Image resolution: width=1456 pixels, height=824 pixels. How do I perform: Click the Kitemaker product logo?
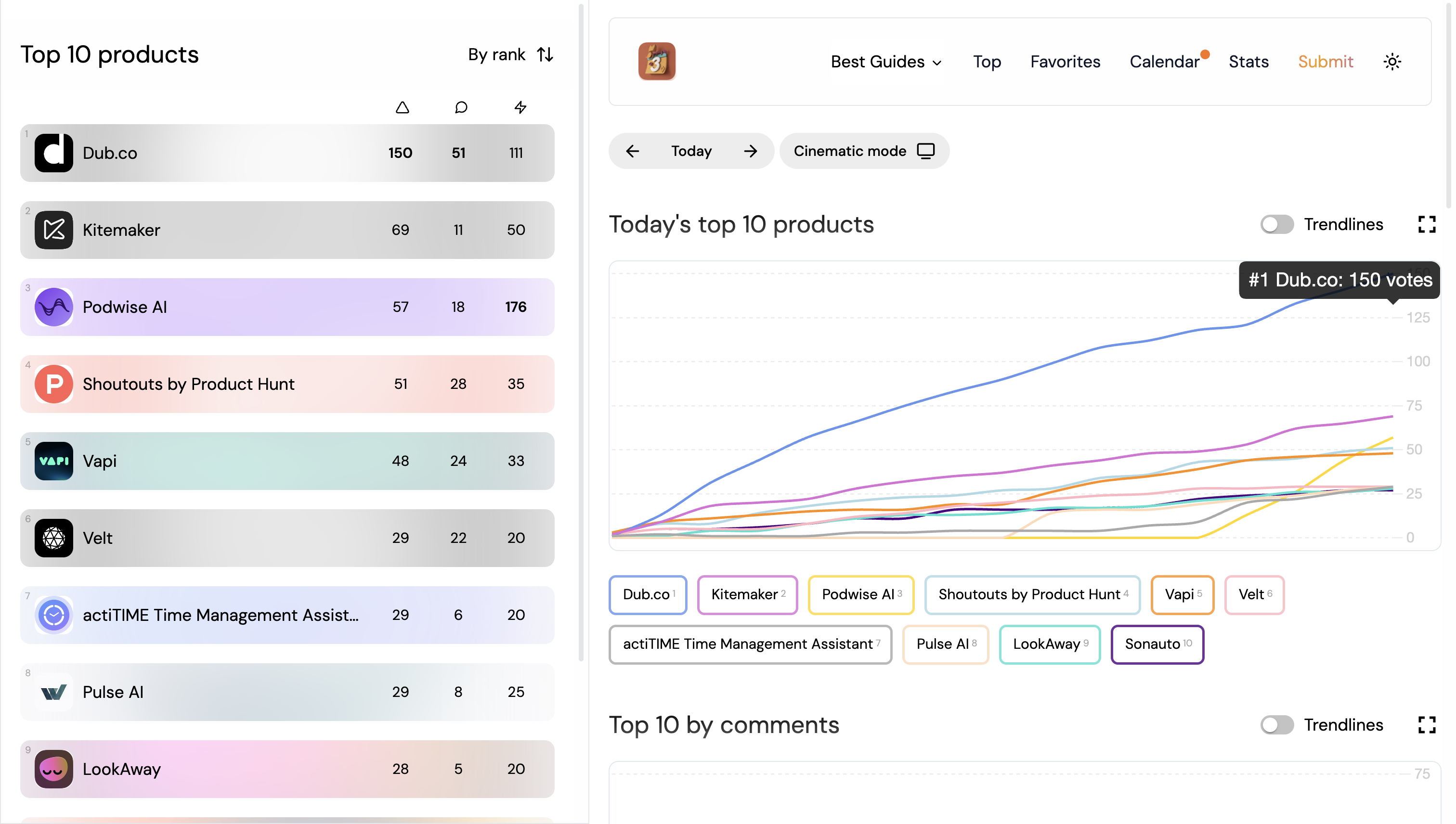[54, 230]
